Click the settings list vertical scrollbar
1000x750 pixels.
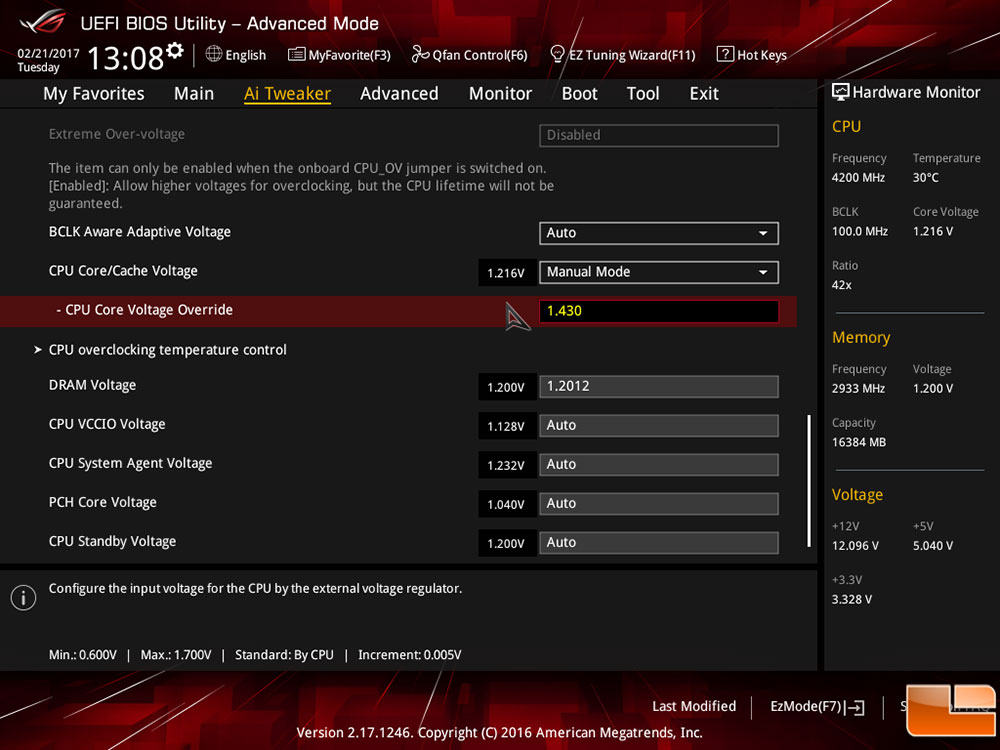coord(809,481)
